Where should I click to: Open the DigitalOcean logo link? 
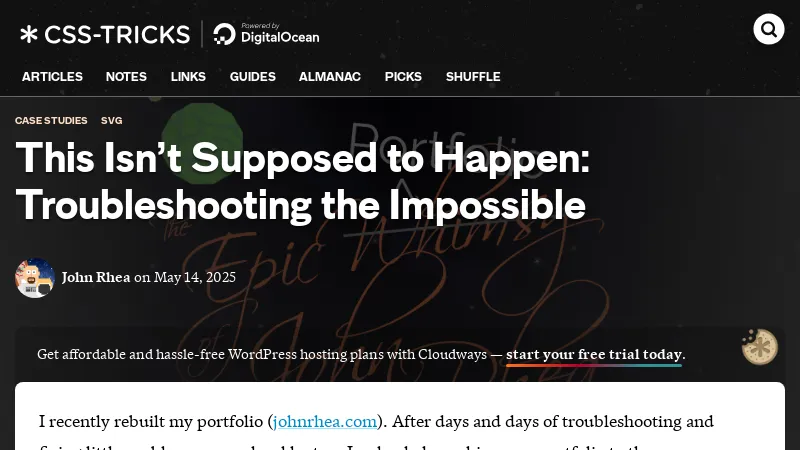tap(266, 34)
